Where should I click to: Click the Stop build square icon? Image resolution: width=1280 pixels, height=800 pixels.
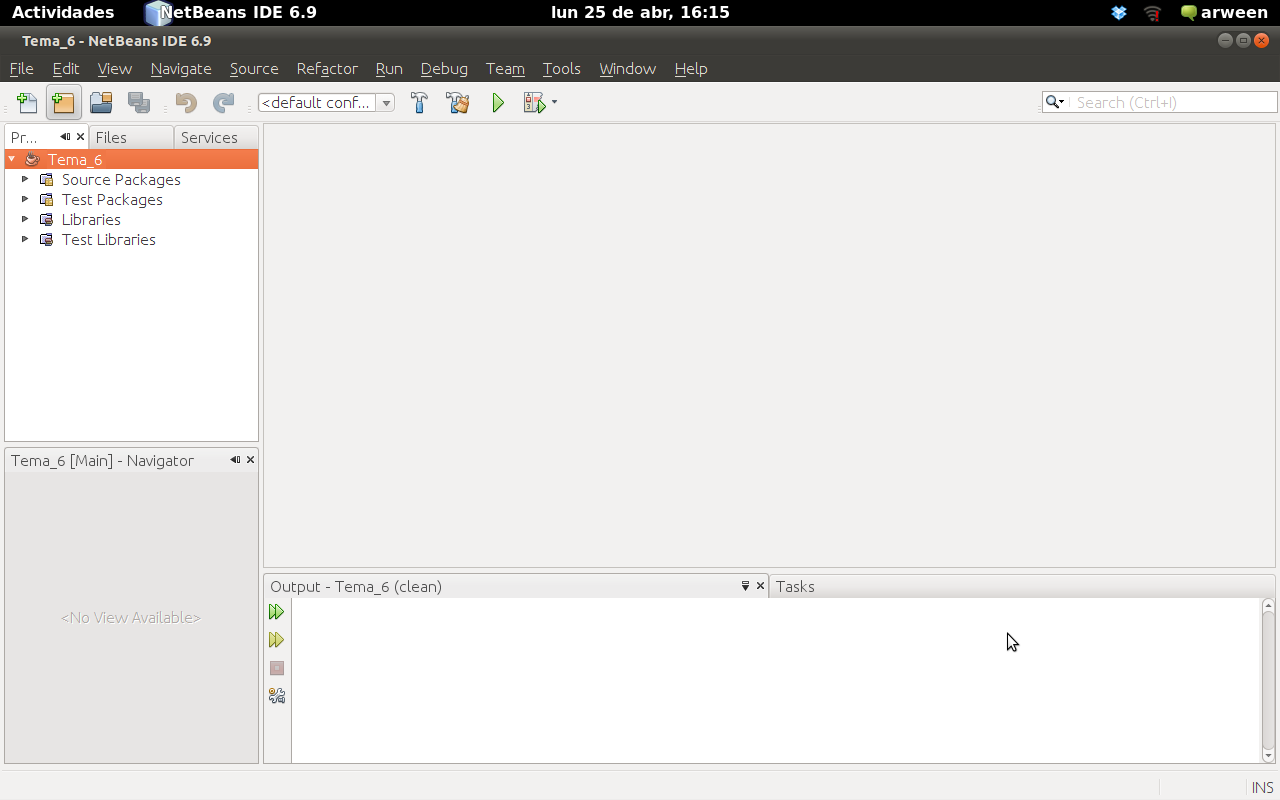coord(277,668)
